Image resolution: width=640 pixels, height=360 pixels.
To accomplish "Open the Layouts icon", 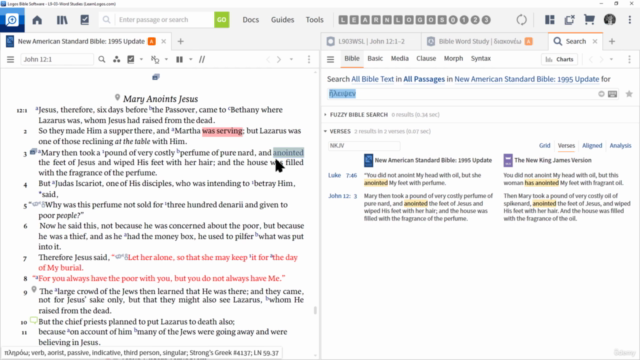I will (549, 20).
